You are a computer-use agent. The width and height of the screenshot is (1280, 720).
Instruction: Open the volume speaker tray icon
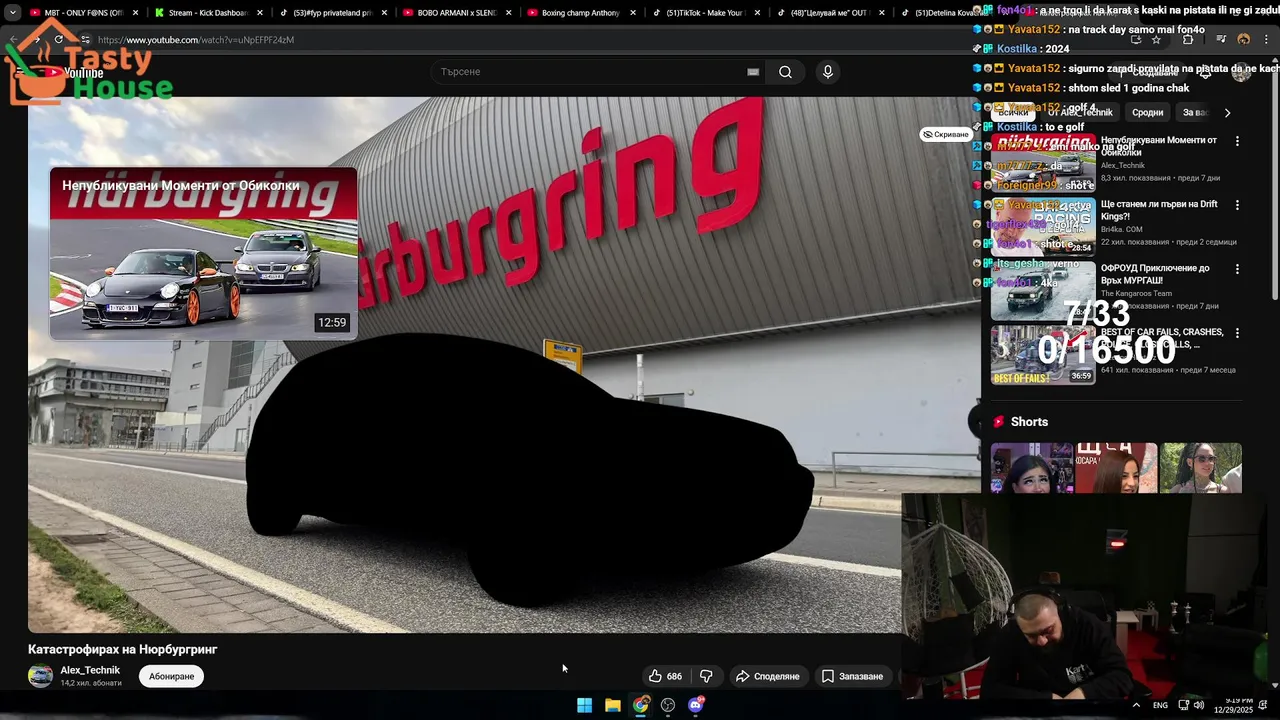1198,705
